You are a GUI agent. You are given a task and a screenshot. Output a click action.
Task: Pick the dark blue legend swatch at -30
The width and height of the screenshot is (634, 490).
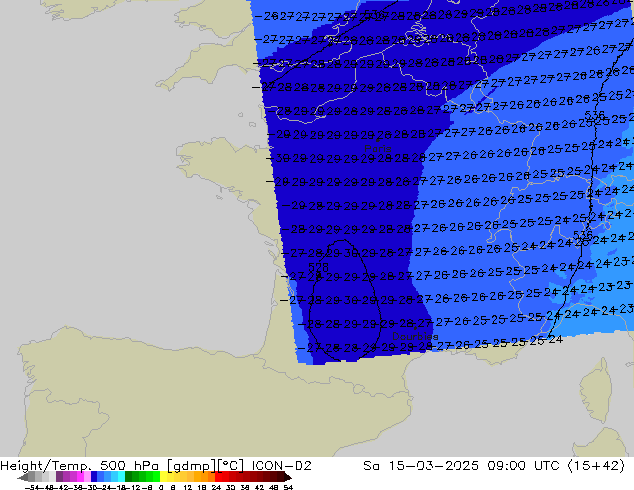94,476
